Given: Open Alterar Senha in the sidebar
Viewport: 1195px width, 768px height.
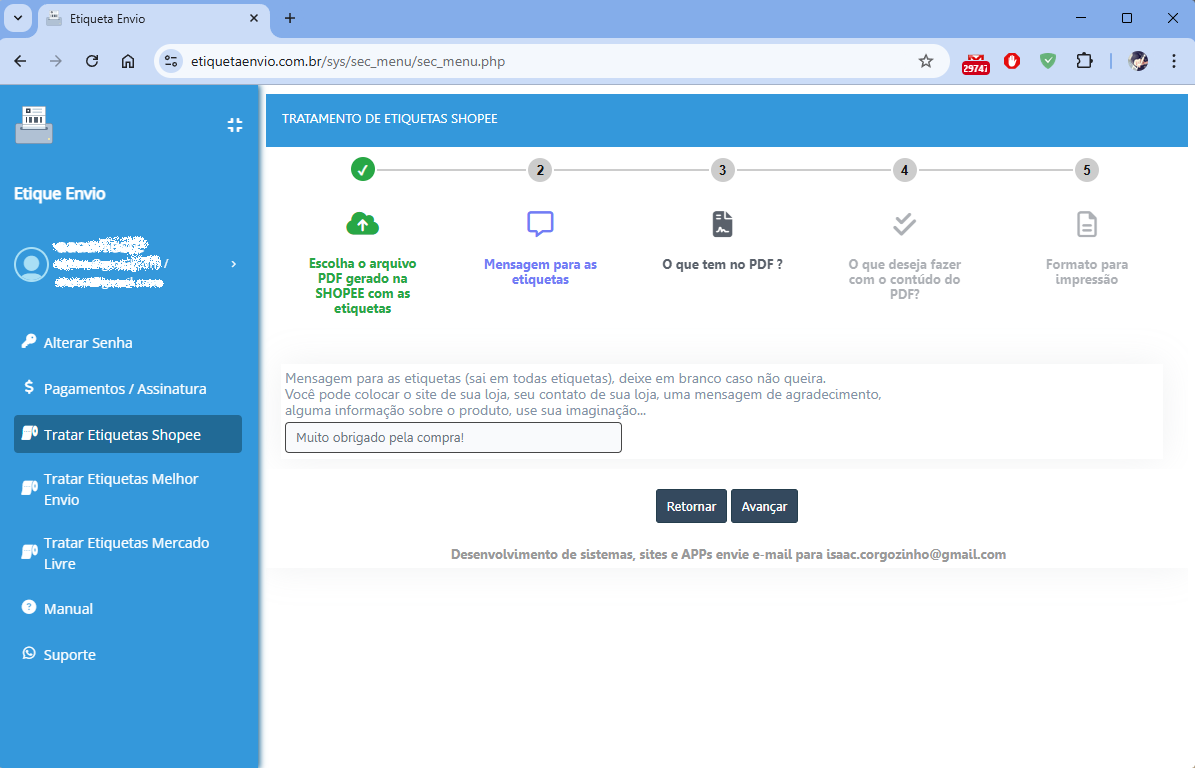Looking at the screenshot, I should click(x=88, y=343).
